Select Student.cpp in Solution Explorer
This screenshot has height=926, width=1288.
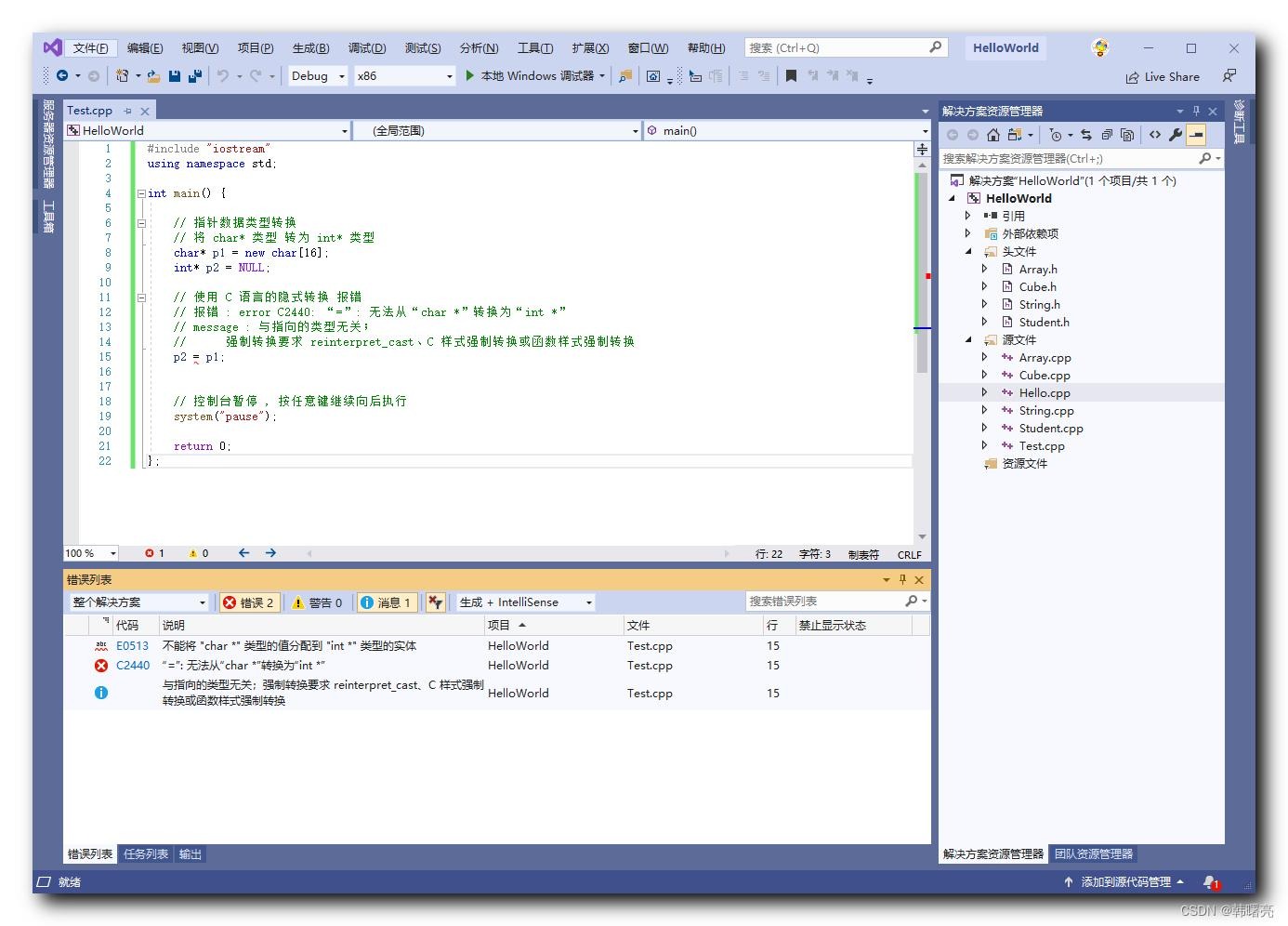[x=1051, y=429]
